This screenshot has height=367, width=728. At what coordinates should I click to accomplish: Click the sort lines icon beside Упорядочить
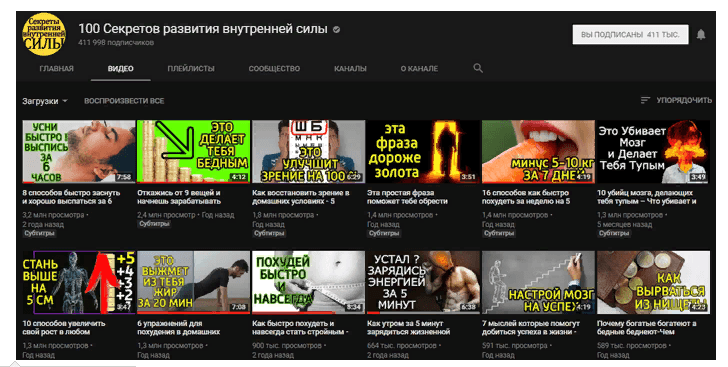[x=645, y=100]
